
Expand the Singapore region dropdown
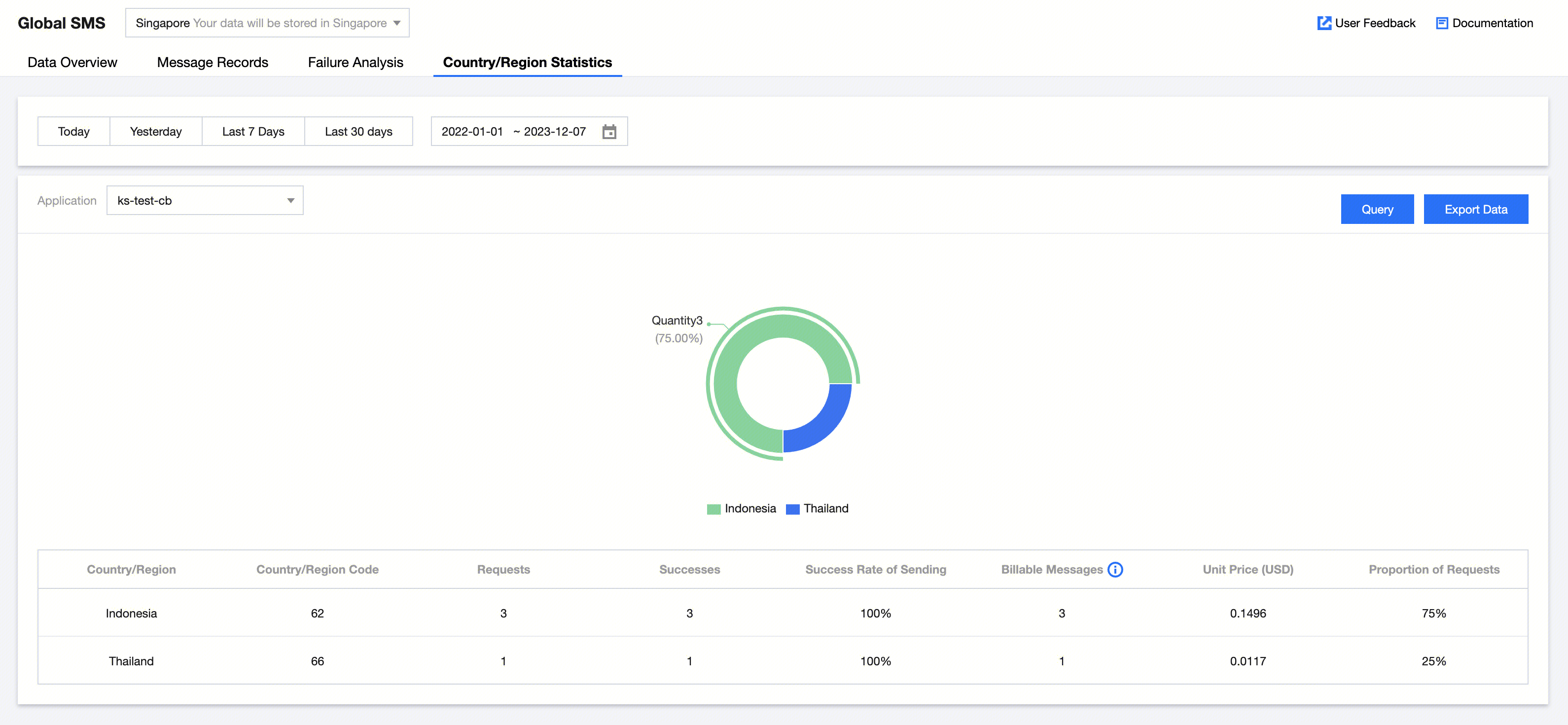coord(267,23)
